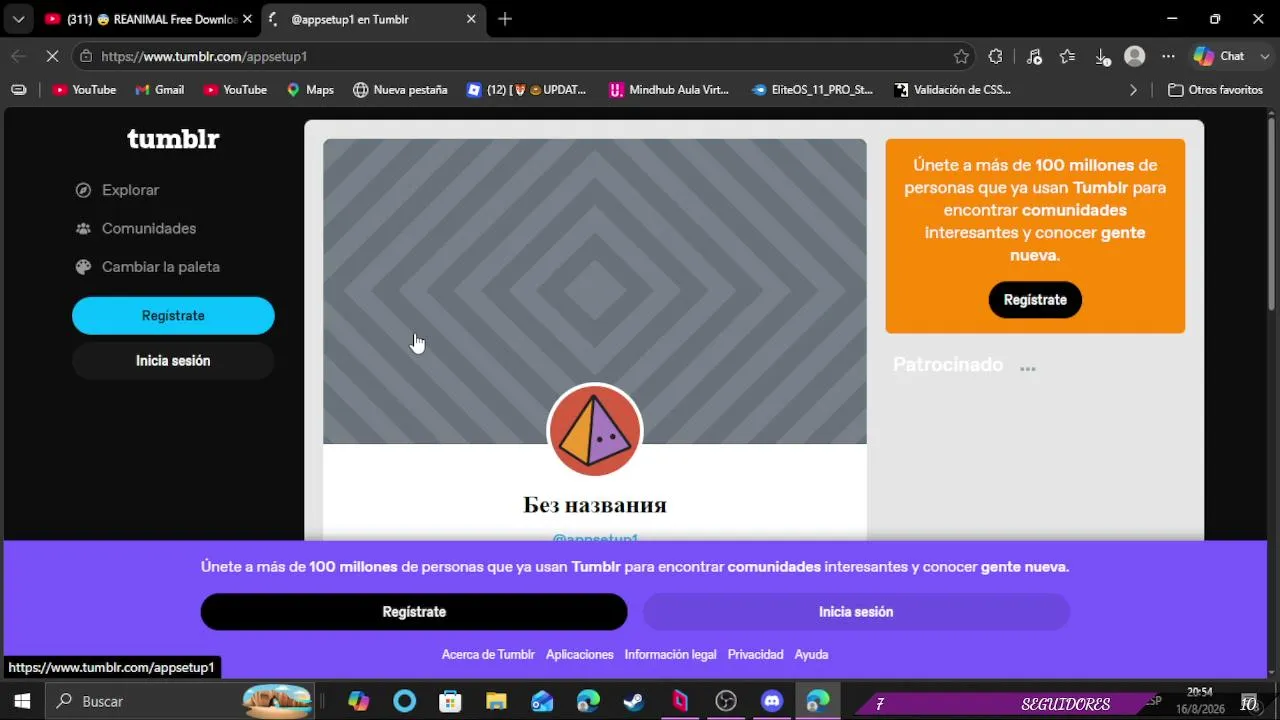This screenshot has height=720, width=1280.
Task: Open Microsoft Store from the taskbar
Action: tap(450, 702)
